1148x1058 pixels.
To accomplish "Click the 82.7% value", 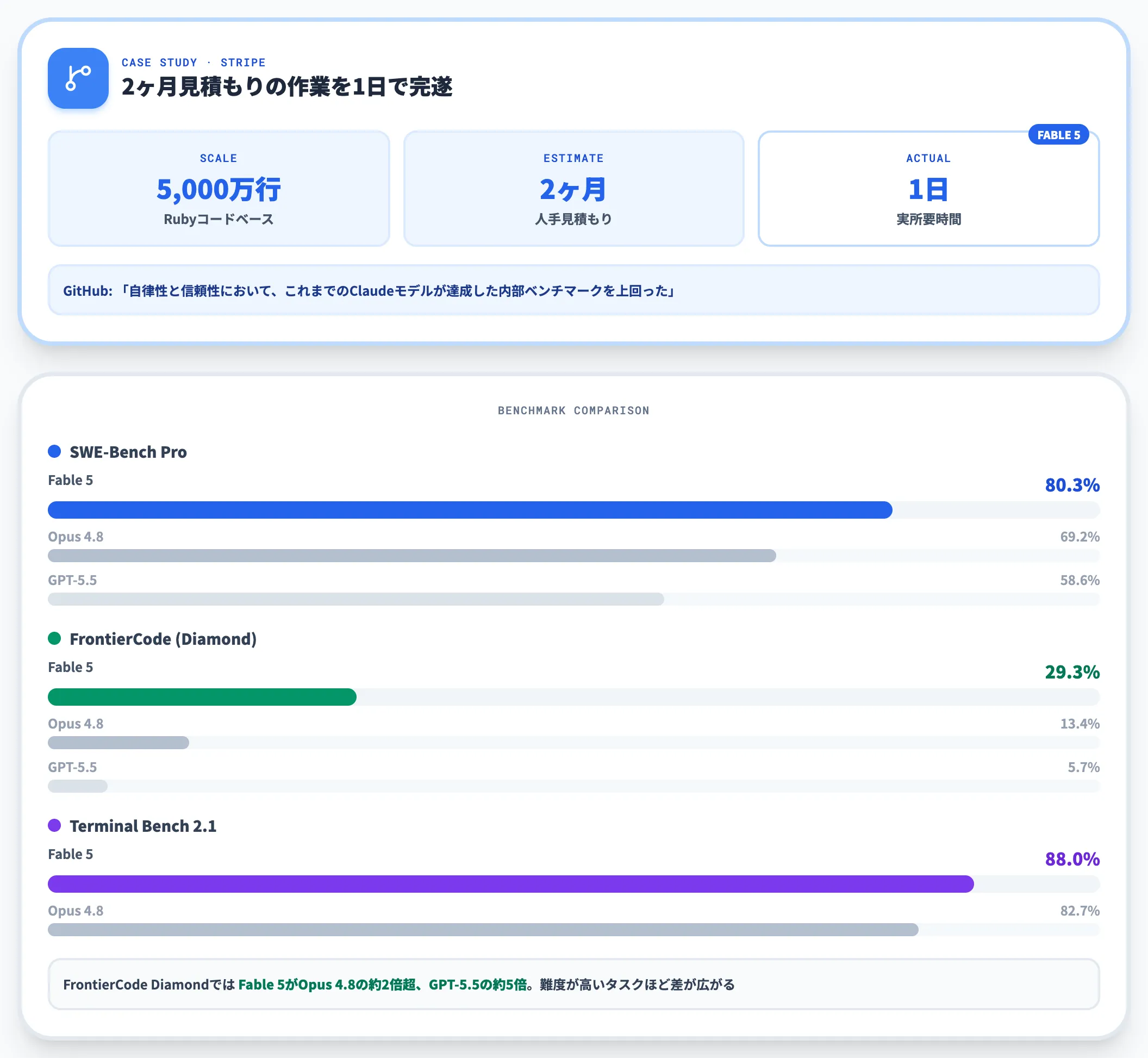I will (1080, 910).
